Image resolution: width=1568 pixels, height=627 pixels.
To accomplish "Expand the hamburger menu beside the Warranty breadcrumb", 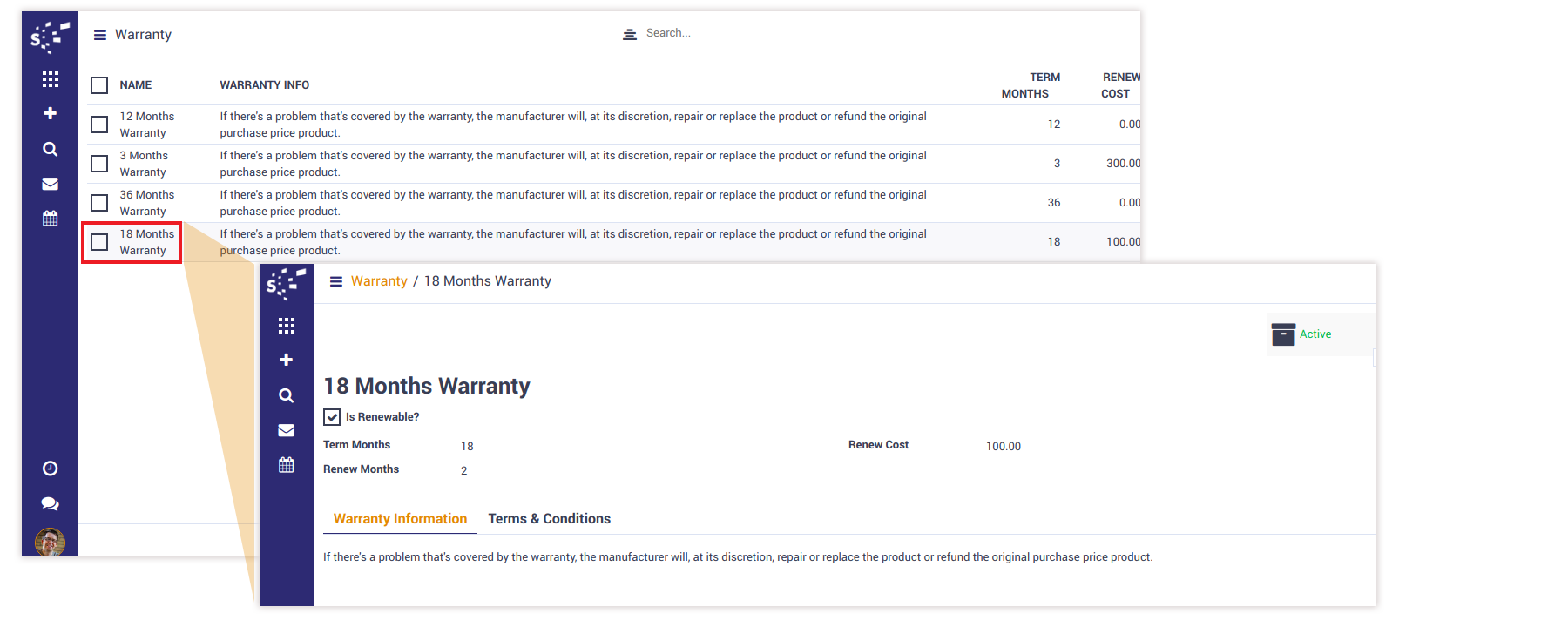I will 335,281.
